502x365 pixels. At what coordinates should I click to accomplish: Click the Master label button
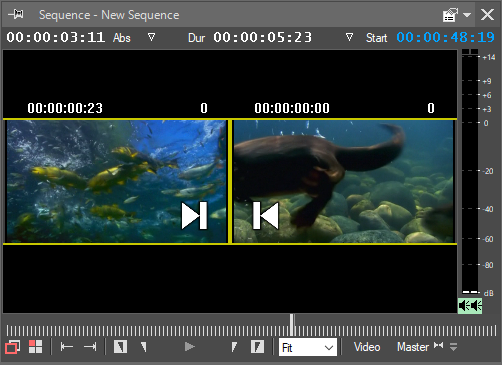point(413,347)
